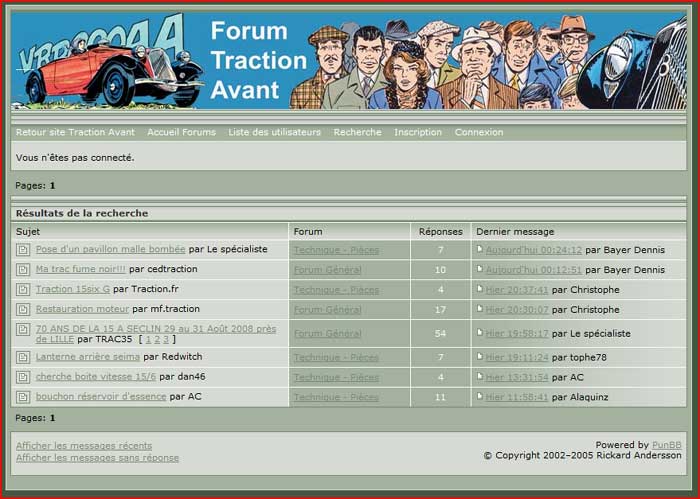700x499 pixels.
Task: Open last message 'Hier 20:37:41'
Action: (x=517, y=290)
